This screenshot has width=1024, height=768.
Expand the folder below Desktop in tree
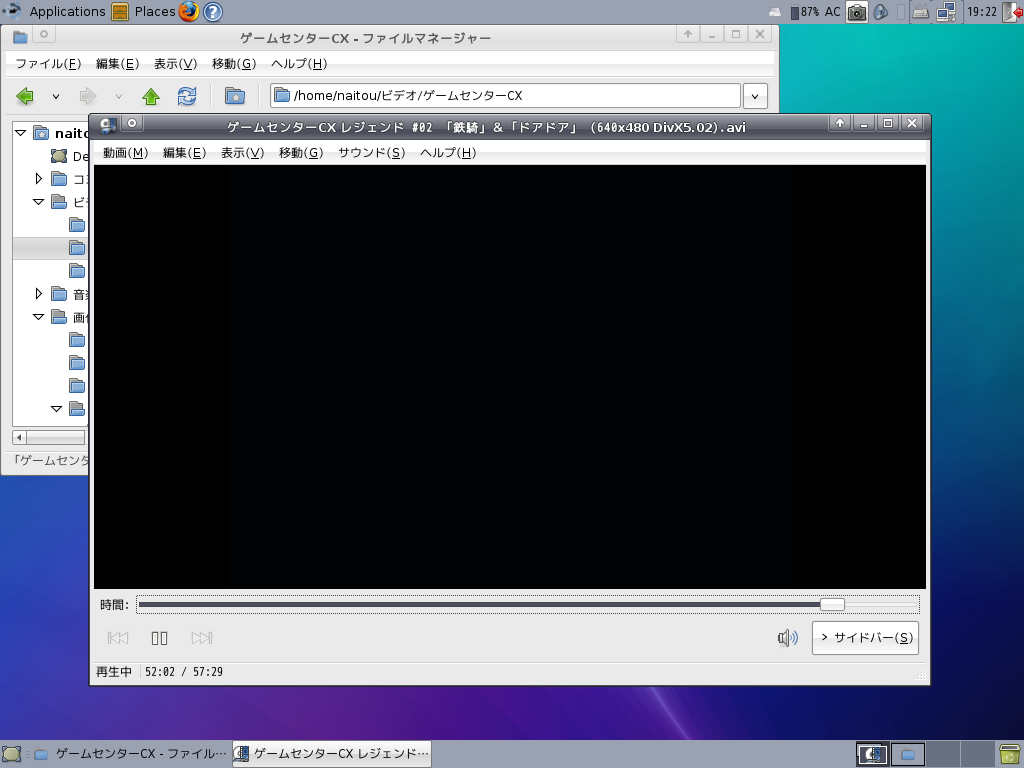tap(39, 179)
